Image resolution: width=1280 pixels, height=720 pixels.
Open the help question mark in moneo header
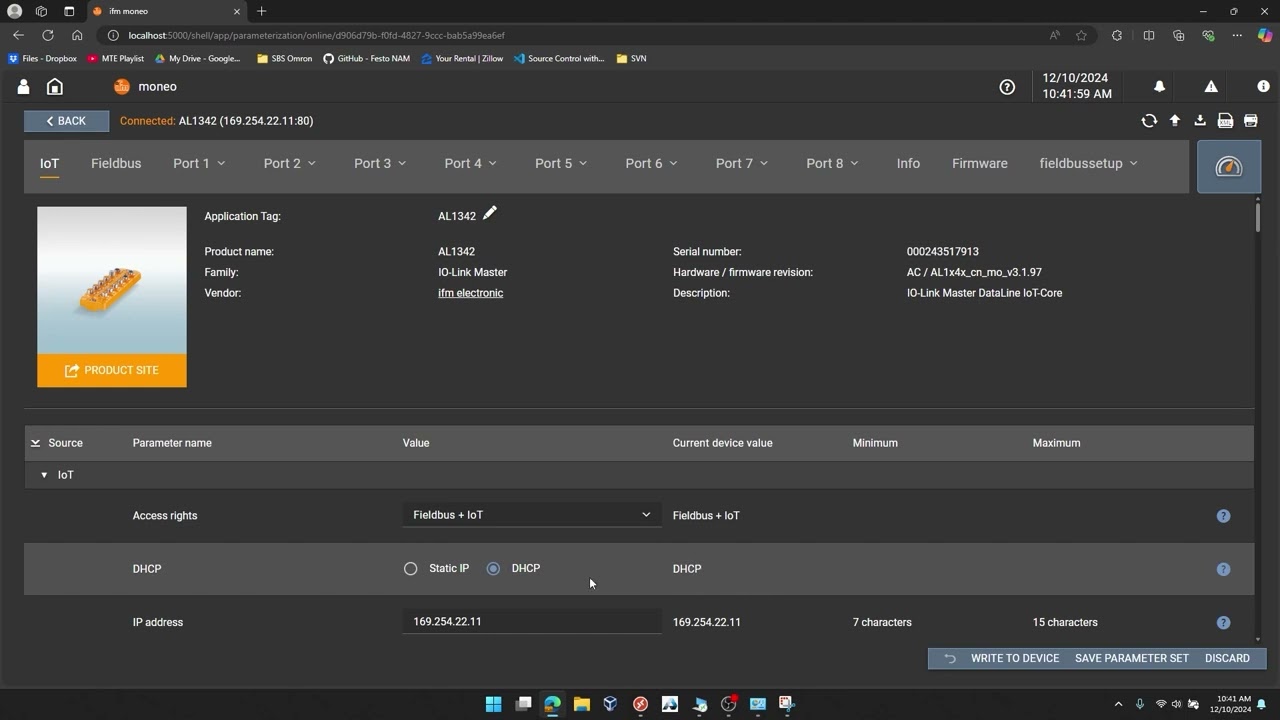[x=1007, y=87]
